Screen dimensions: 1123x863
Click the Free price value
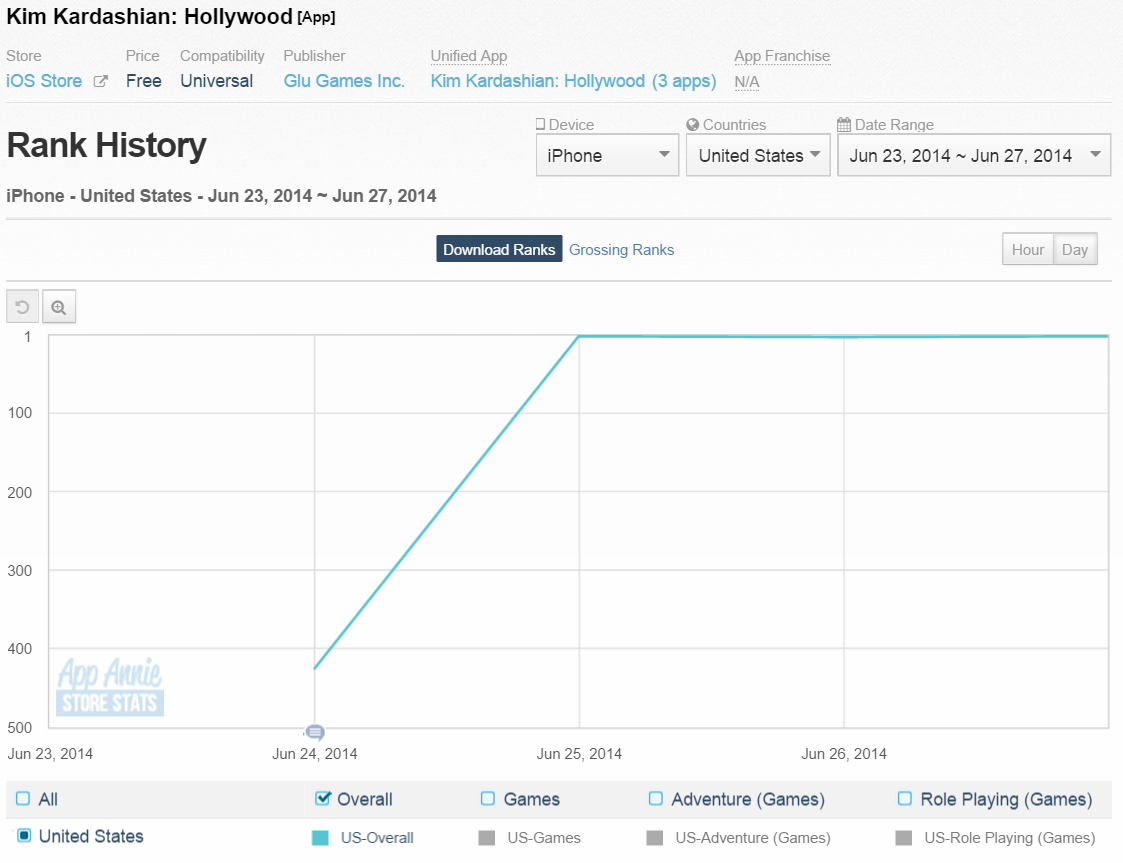pos(144,81)
